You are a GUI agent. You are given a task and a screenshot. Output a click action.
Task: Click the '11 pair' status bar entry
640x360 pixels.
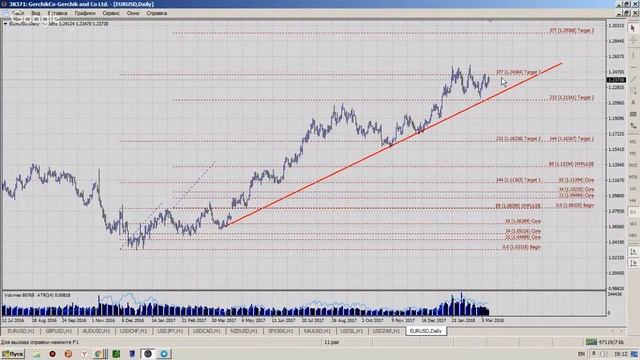[x=331, y=342]
